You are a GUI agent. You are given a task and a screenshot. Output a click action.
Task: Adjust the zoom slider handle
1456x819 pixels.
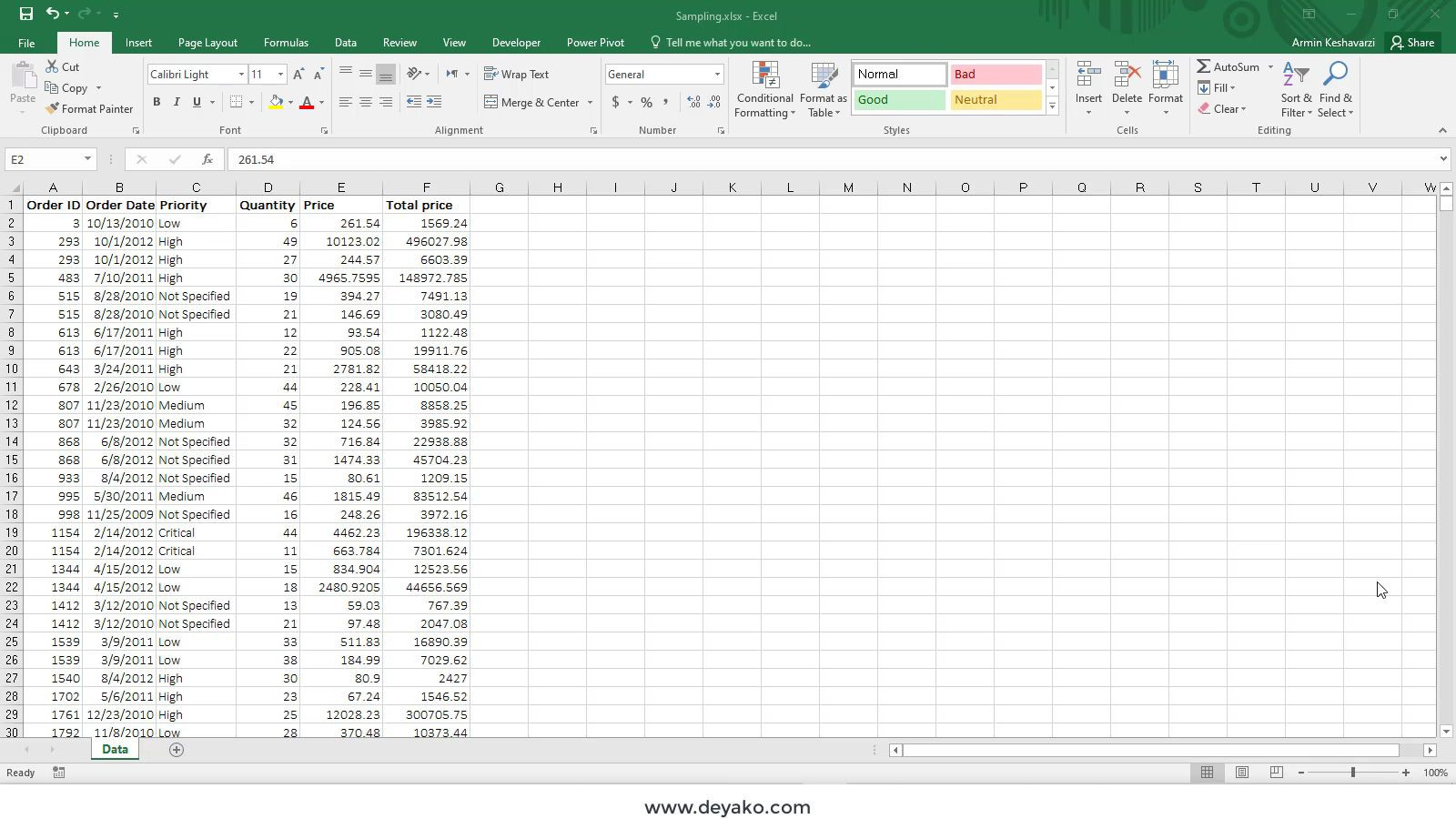[1353, 773]
